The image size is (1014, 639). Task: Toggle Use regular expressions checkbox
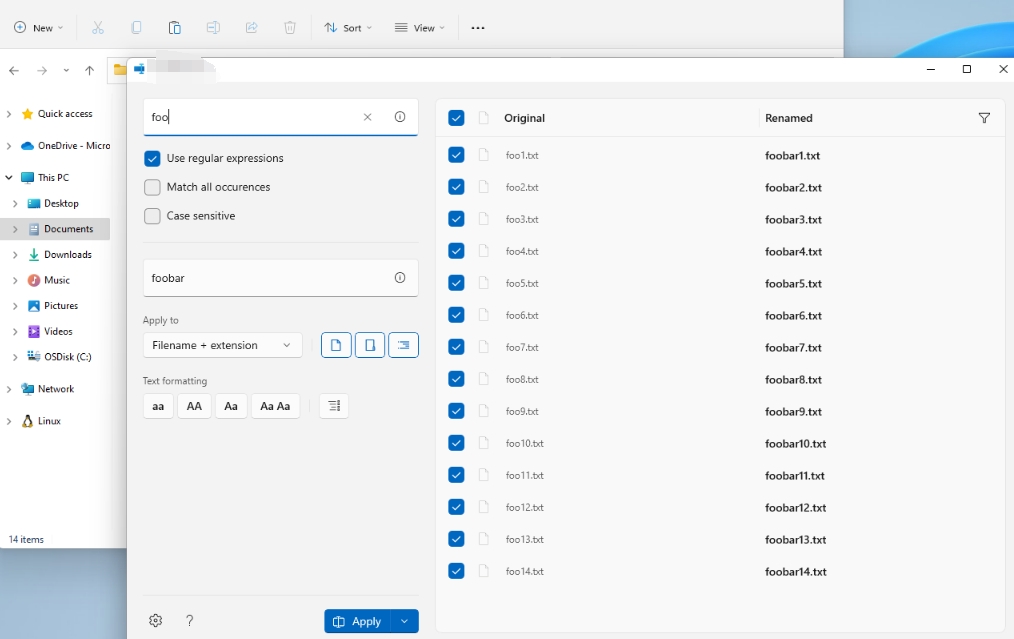[152, 158]
